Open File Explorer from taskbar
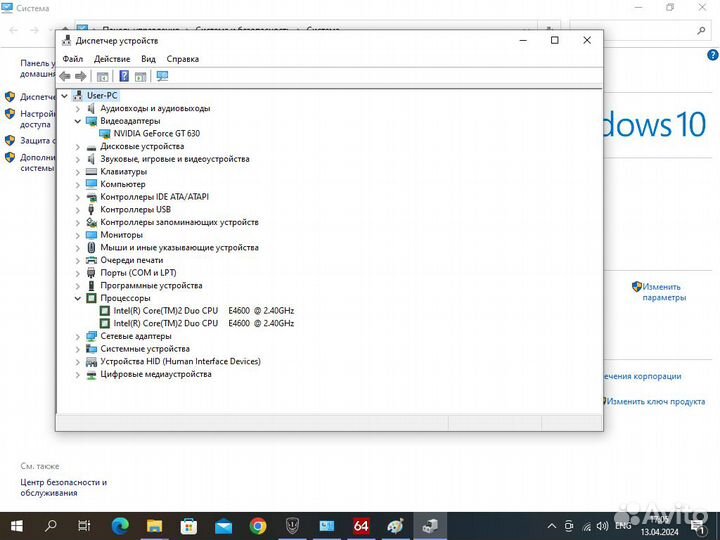The width and height of the screenshot is (720, 540). [x=154, y=526]
